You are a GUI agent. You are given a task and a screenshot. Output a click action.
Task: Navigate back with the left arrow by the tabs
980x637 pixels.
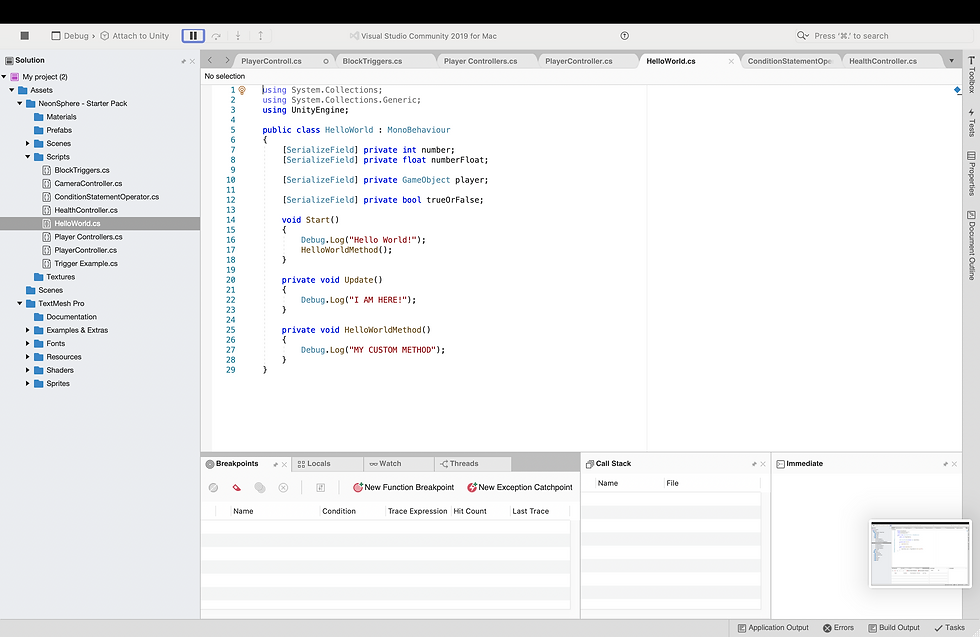click(x=210, y=61)
